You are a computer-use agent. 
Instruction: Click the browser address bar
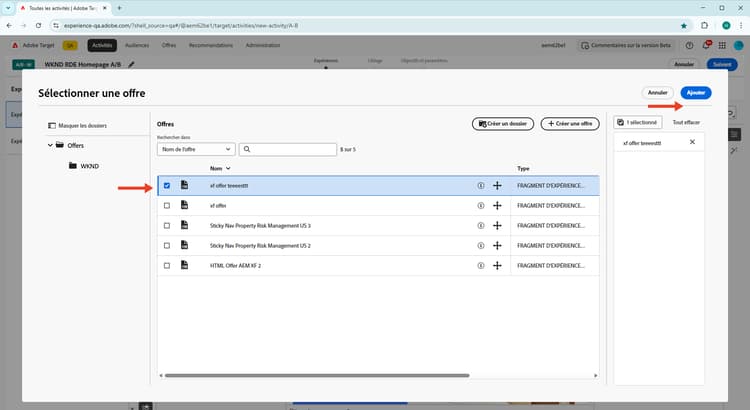point(368,25)
